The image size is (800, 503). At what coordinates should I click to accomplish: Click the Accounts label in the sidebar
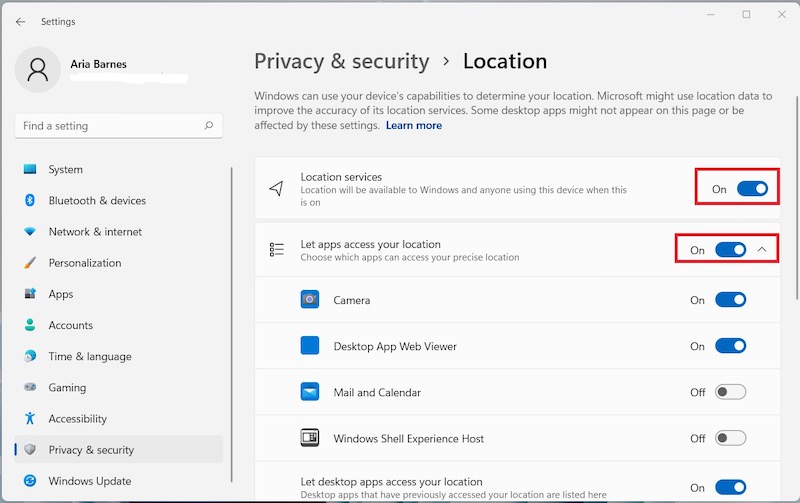coord(70,325)
